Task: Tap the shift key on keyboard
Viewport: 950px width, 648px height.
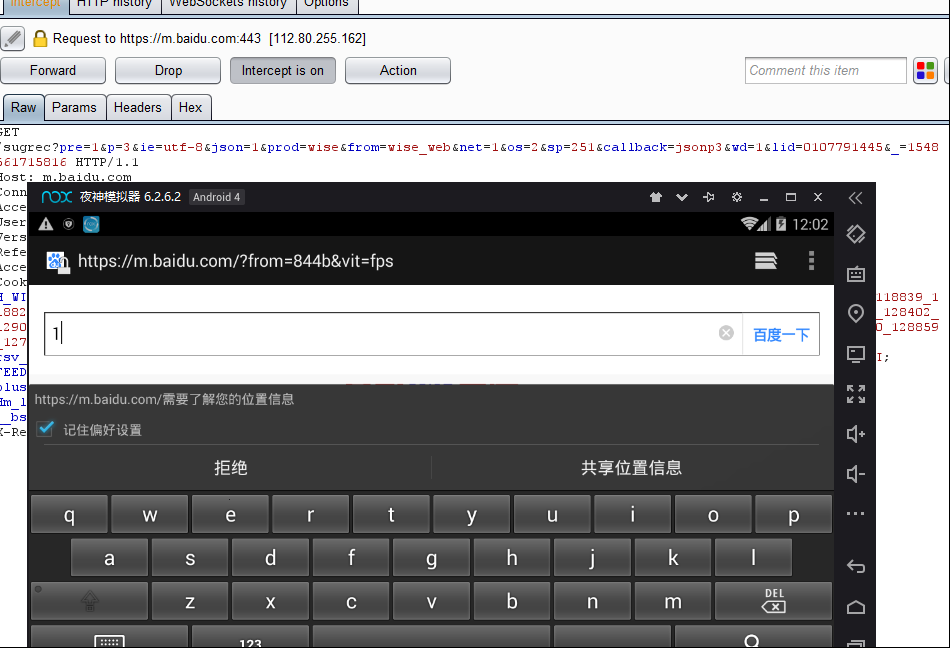Action: 90,601
